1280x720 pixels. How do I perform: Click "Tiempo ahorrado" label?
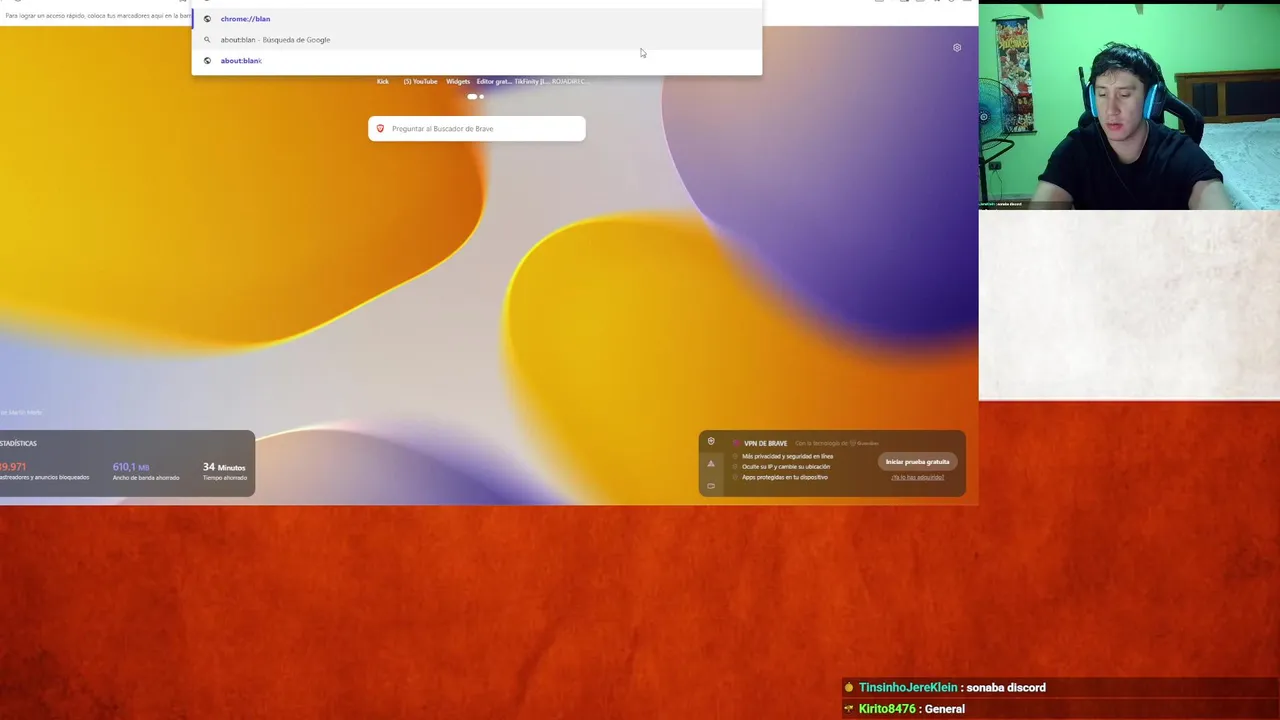[x=225, y=478]
